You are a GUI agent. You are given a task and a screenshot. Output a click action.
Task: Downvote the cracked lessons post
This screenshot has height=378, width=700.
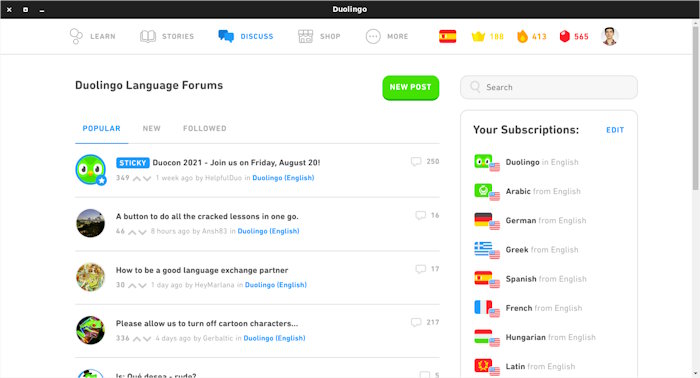(142, 232)
